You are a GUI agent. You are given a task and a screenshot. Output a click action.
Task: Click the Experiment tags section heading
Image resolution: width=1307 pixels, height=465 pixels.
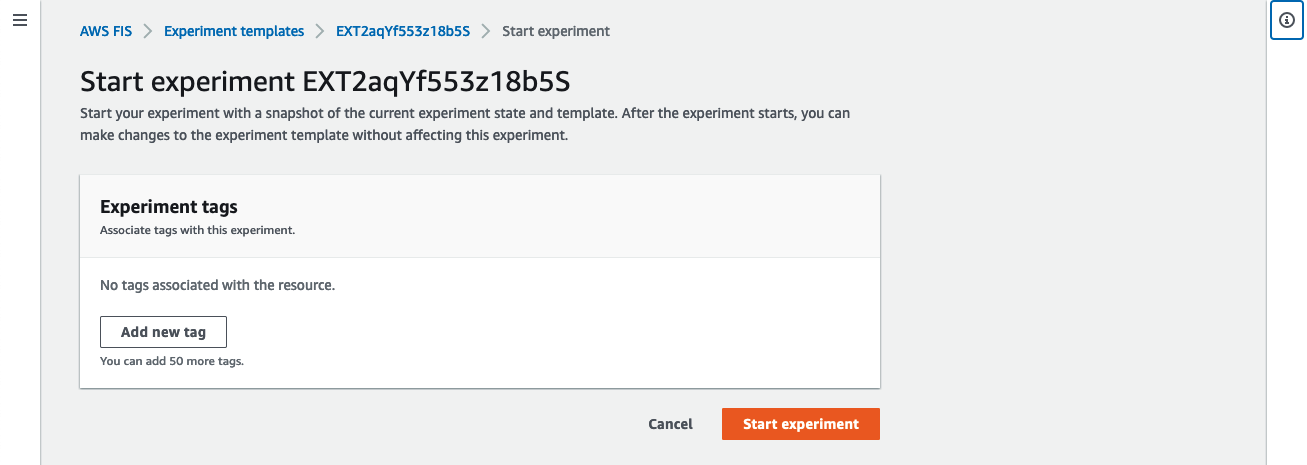169,207
